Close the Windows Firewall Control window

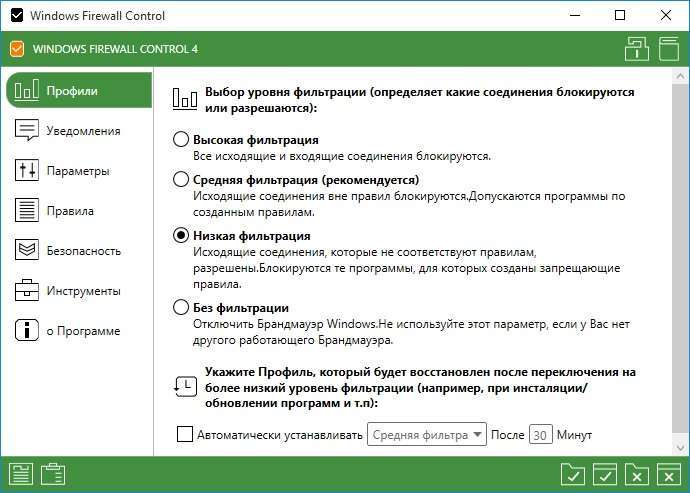point(666,15)
